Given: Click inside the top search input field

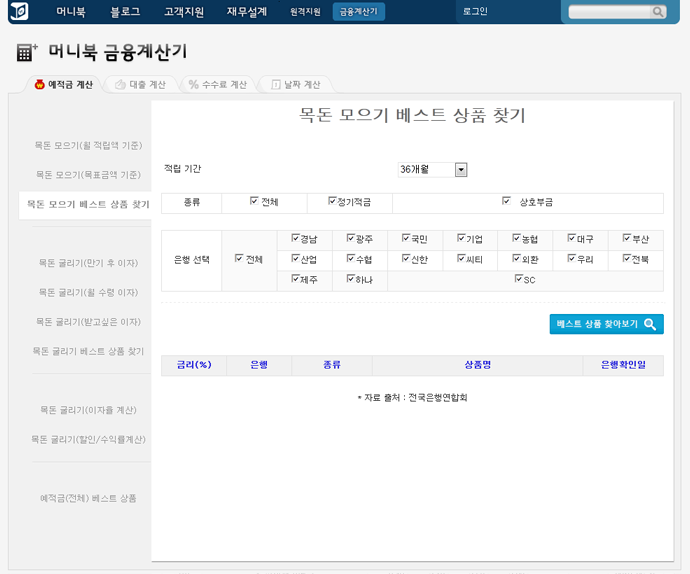Looking at the screenshot, I should [608, 12].
